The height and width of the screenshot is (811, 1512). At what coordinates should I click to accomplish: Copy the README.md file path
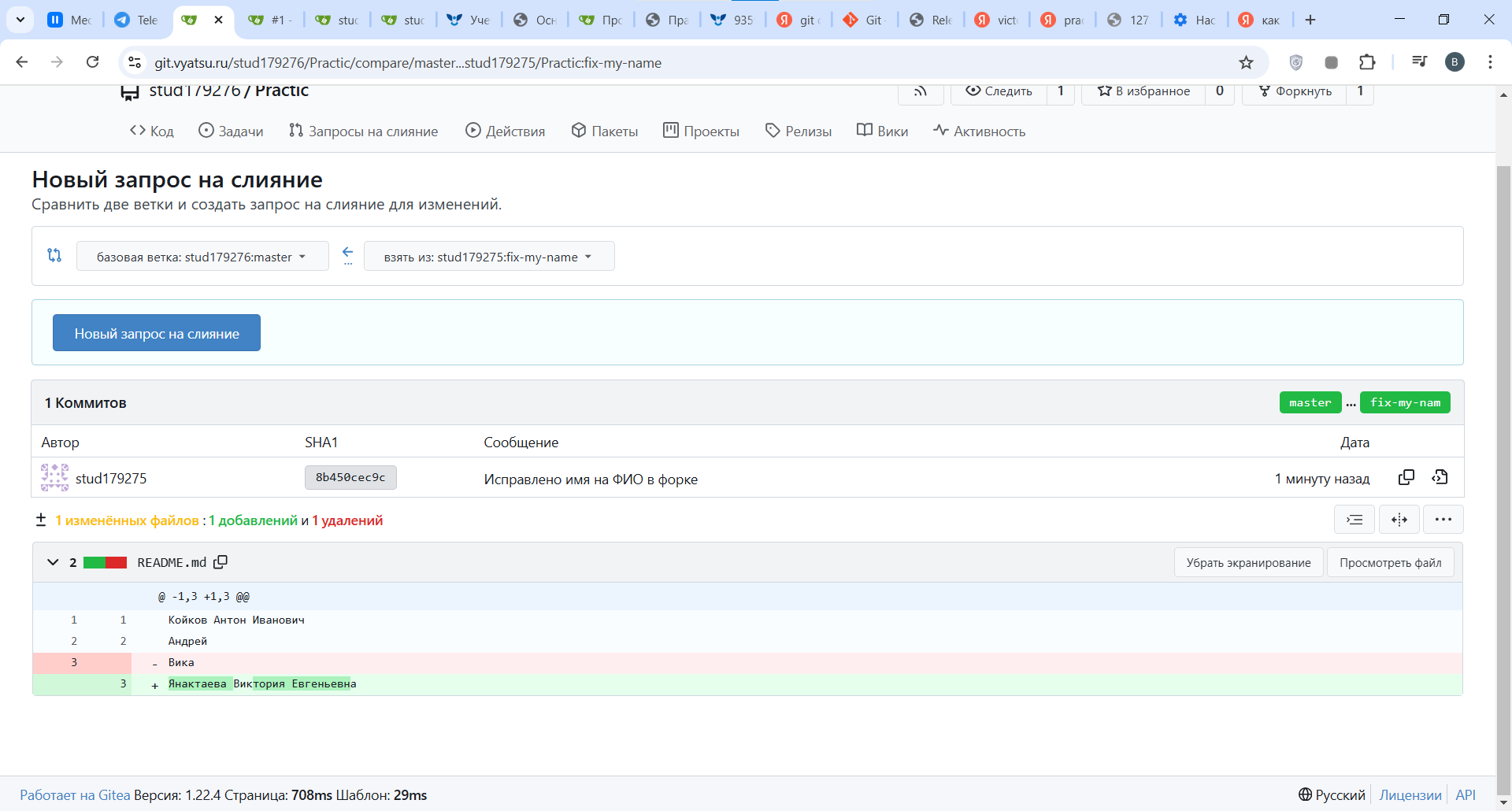220,562
